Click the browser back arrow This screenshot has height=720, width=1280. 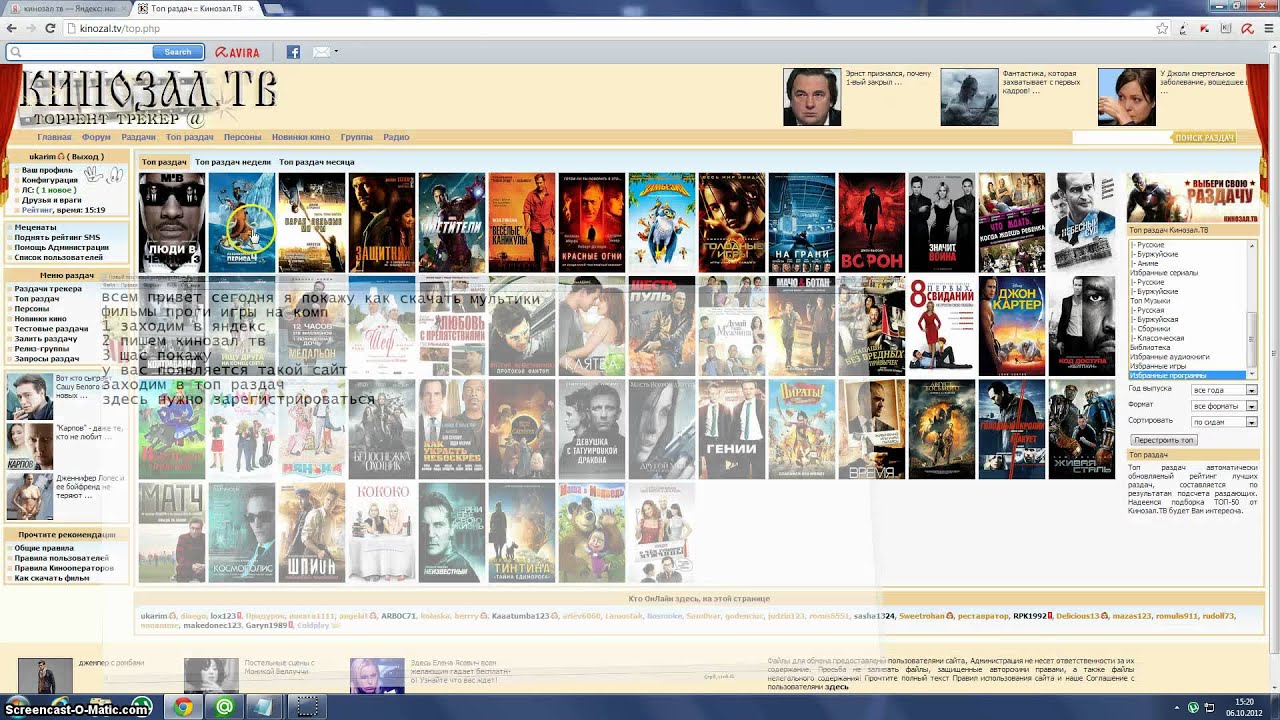13,28
